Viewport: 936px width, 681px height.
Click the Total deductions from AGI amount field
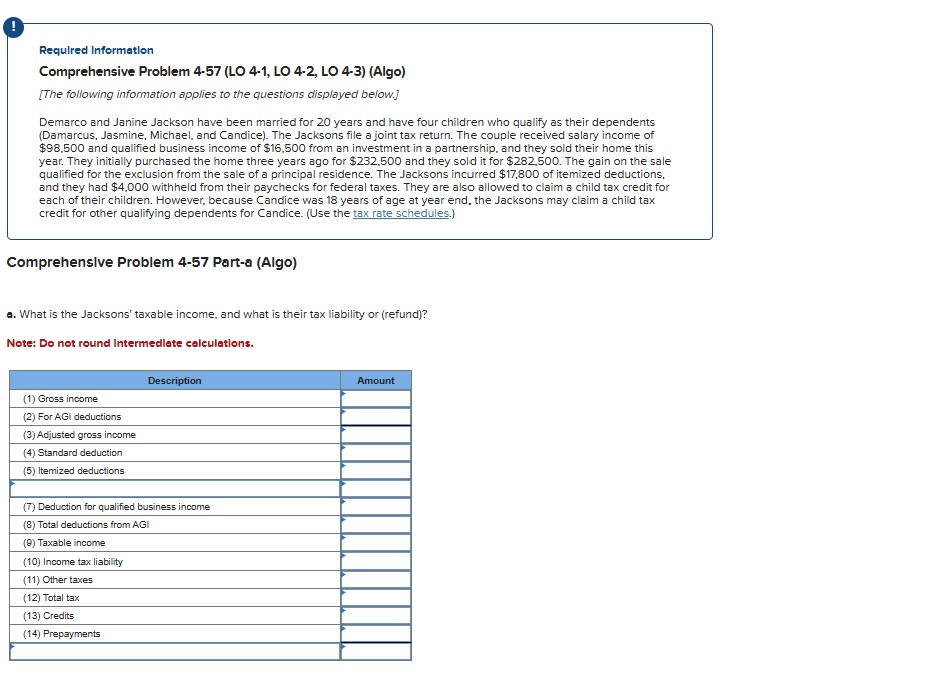[378, 524]
